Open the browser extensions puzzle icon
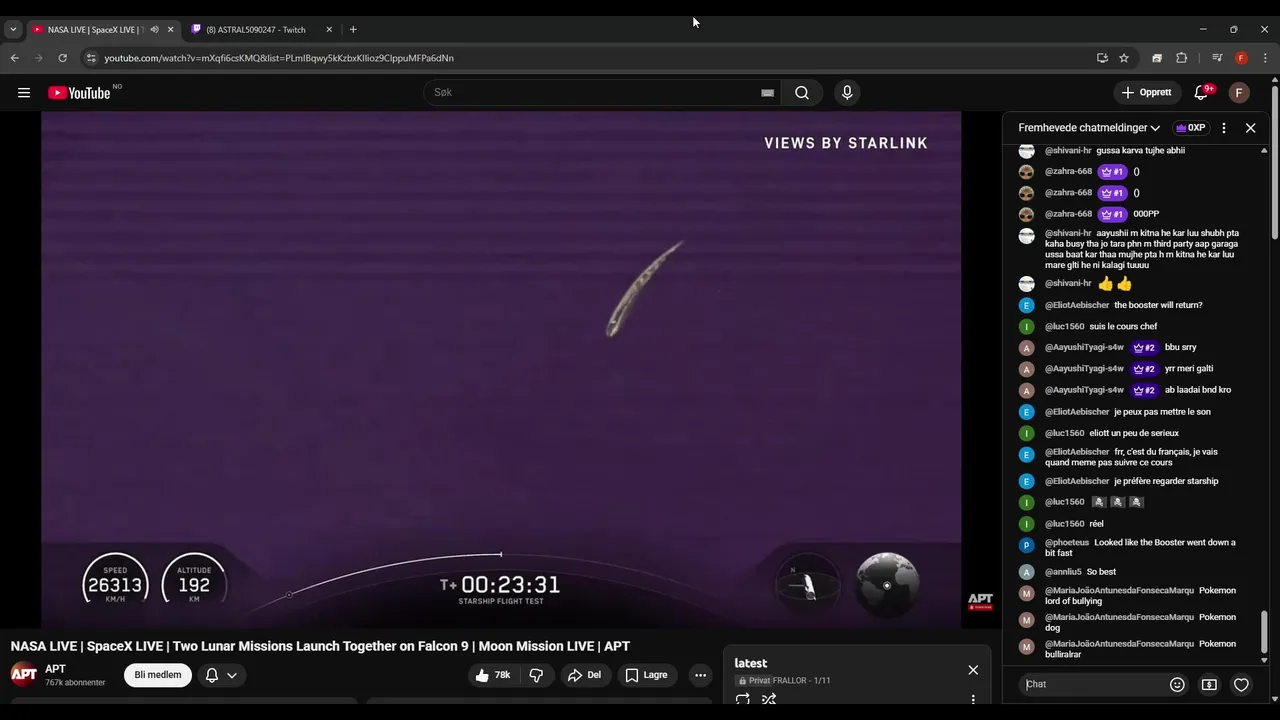 (1181, 58)
